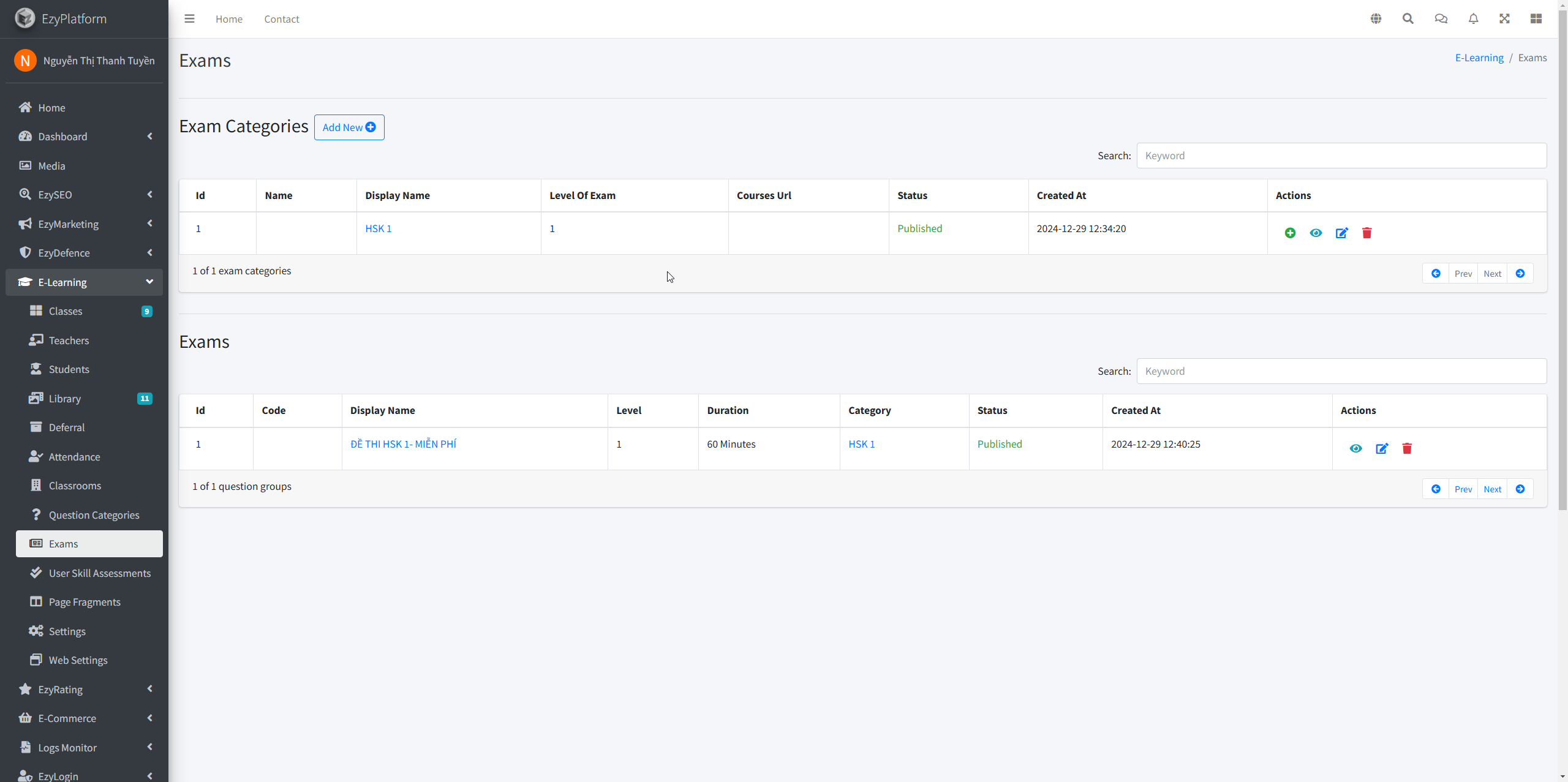The height and width of the screenshot is (782, 1568).
Task: Click edit icon for HSK 1 exam category
Action: tap(1341, 233)
